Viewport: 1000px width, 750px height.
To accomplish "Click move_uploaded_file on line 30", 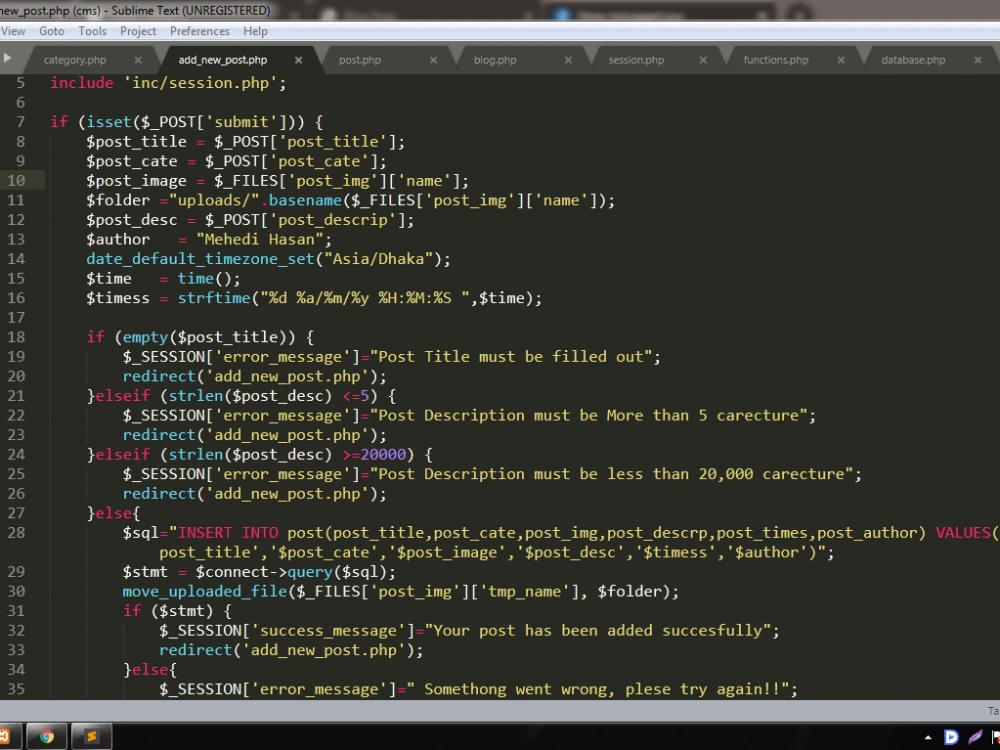I will 205,591.
